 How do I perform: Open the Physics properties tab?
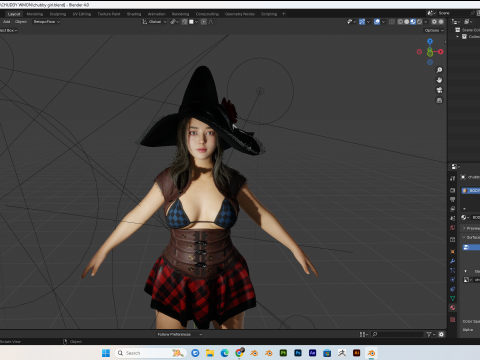[x=452, y=280]
